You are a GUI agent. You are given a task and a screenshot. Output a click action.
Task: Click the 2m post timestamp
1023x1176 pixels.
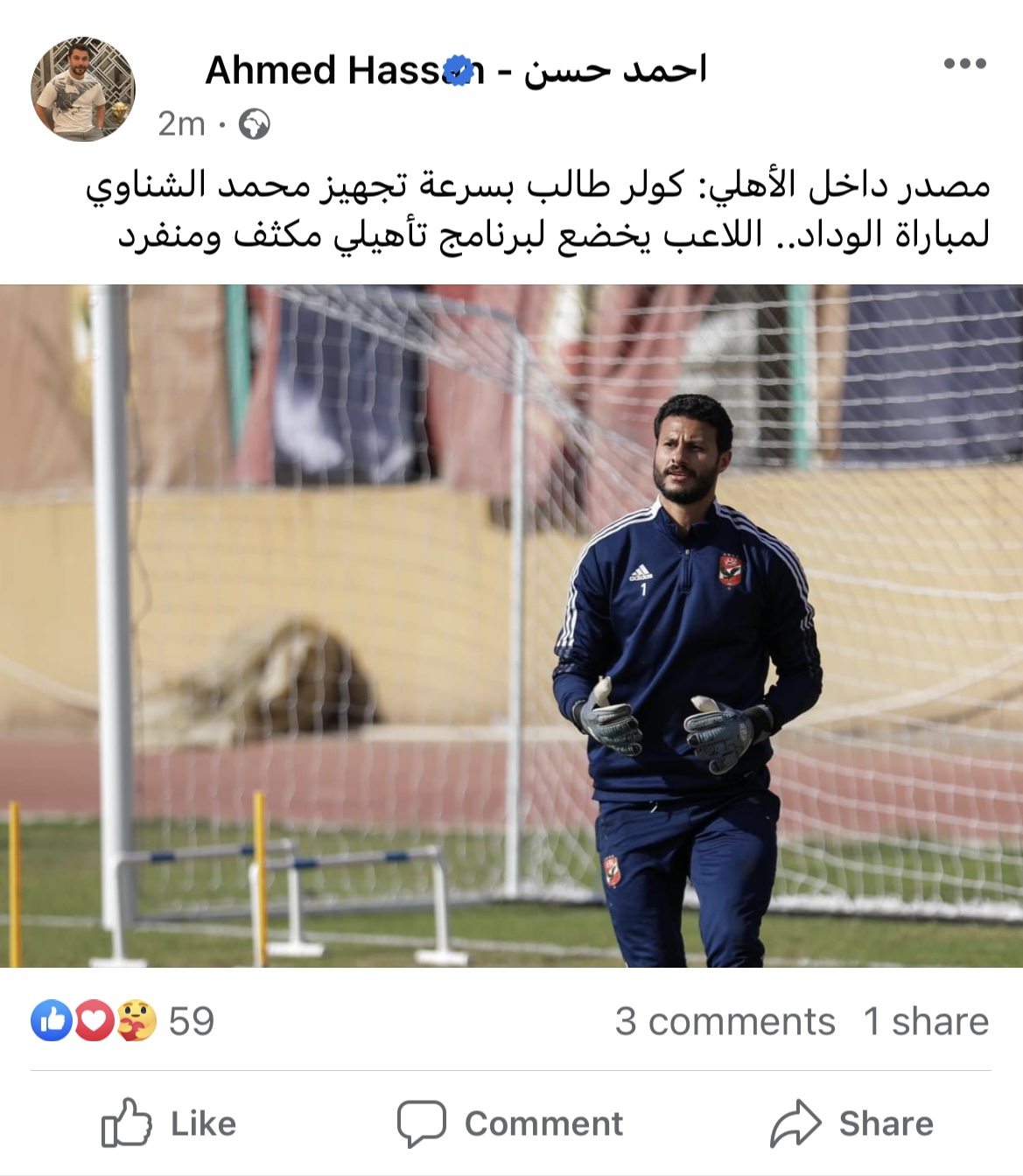click(x=181, y=124)
